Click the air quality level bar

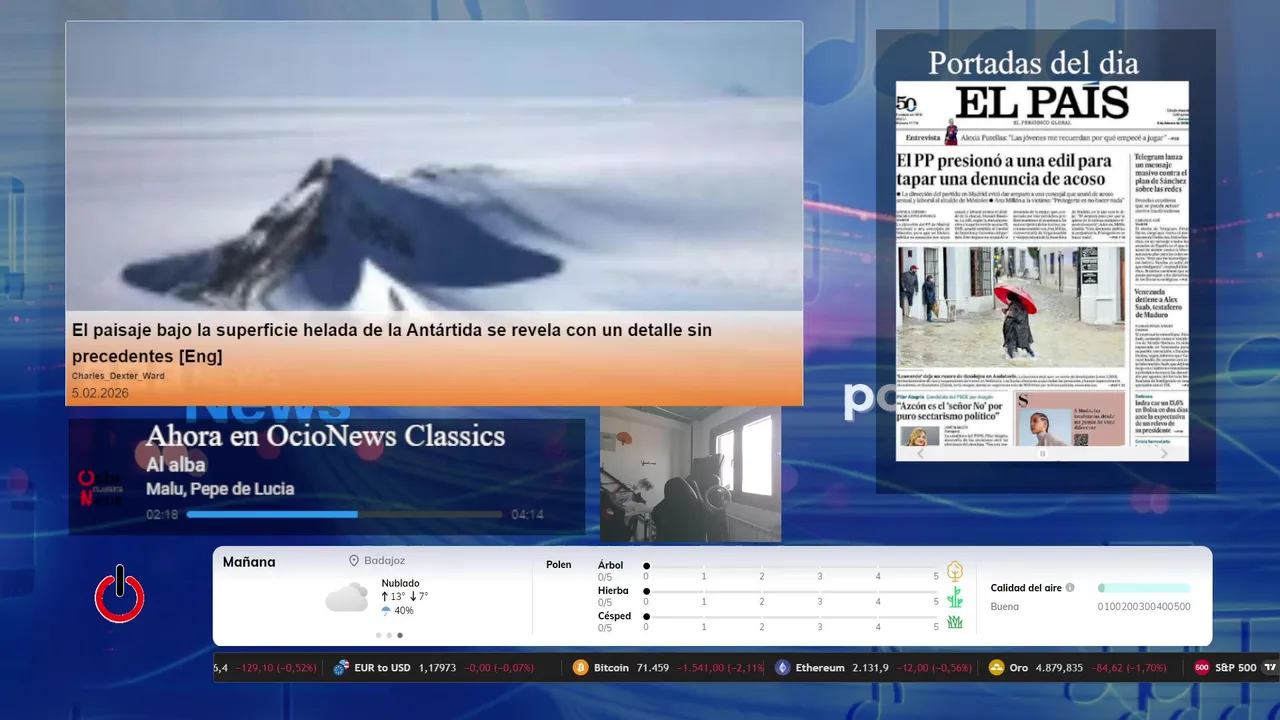(x=1144, y=588)
